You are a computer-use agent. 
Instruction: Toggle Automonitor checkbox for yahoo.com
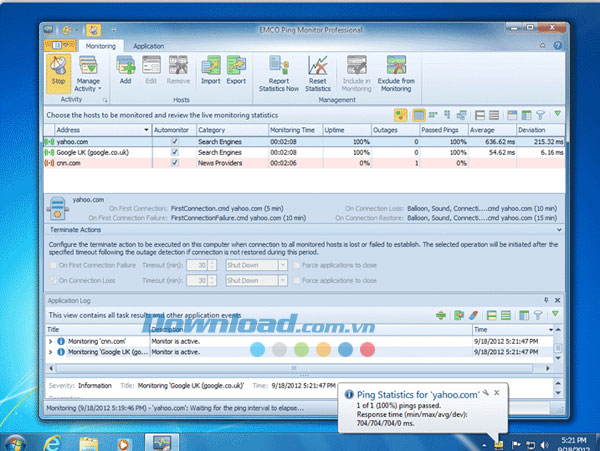[175, 142]
